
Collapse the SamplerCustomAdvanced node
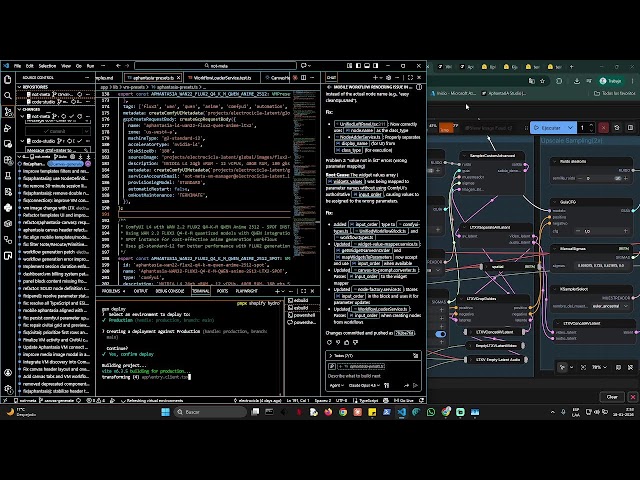click(464, 156)
